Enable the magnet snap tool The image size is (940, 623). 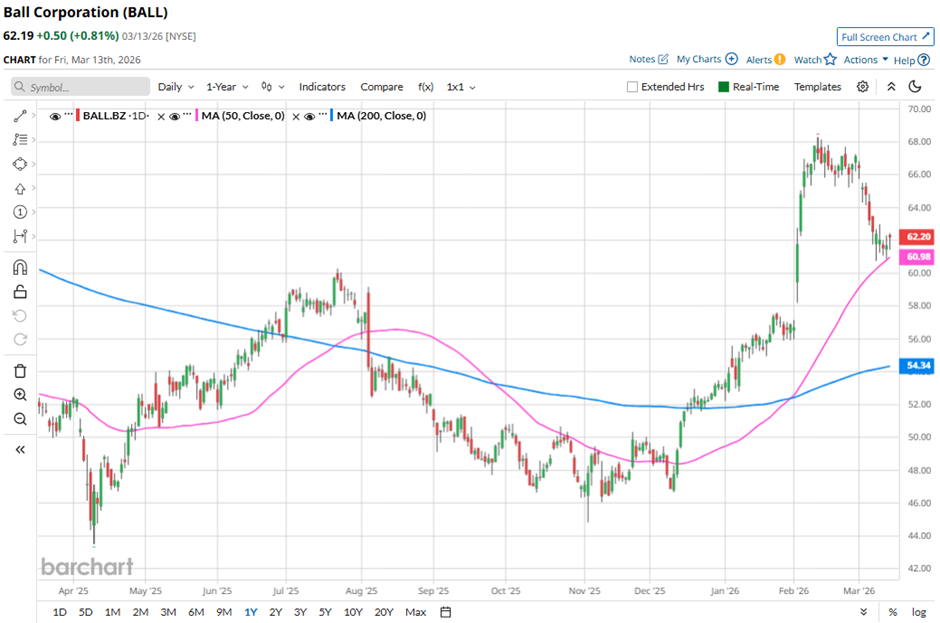[19, 267]
